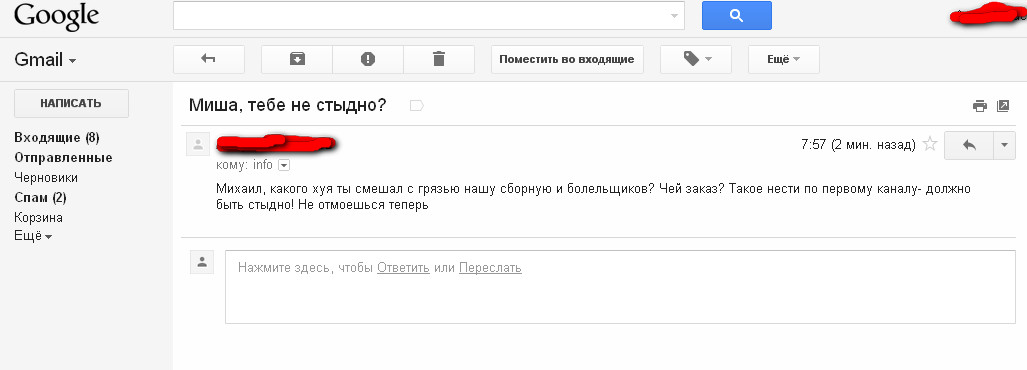Viewport: 1027px width, 370px height.
Task: Open Корзина folder
Action: pyautogui.click(x=38, y=218)
